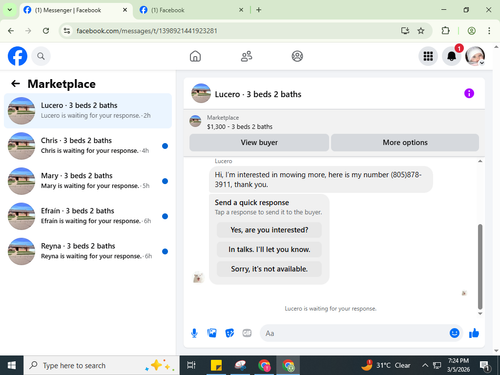Close the Messenger | Facebook tab

pyautogui.click(x=125, y=10)
